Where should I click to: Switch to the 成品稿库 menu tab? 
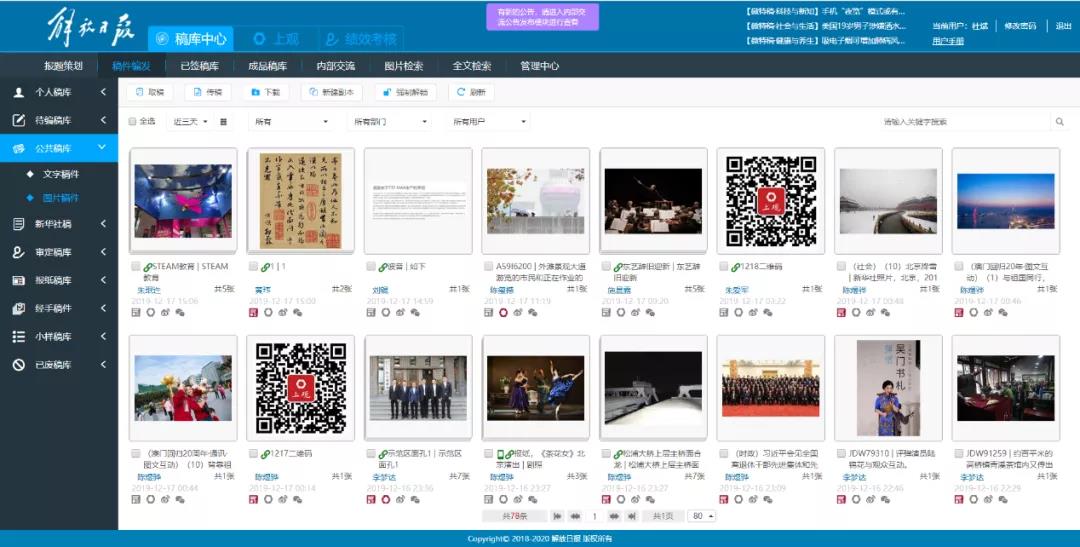(x=267, y=66)
